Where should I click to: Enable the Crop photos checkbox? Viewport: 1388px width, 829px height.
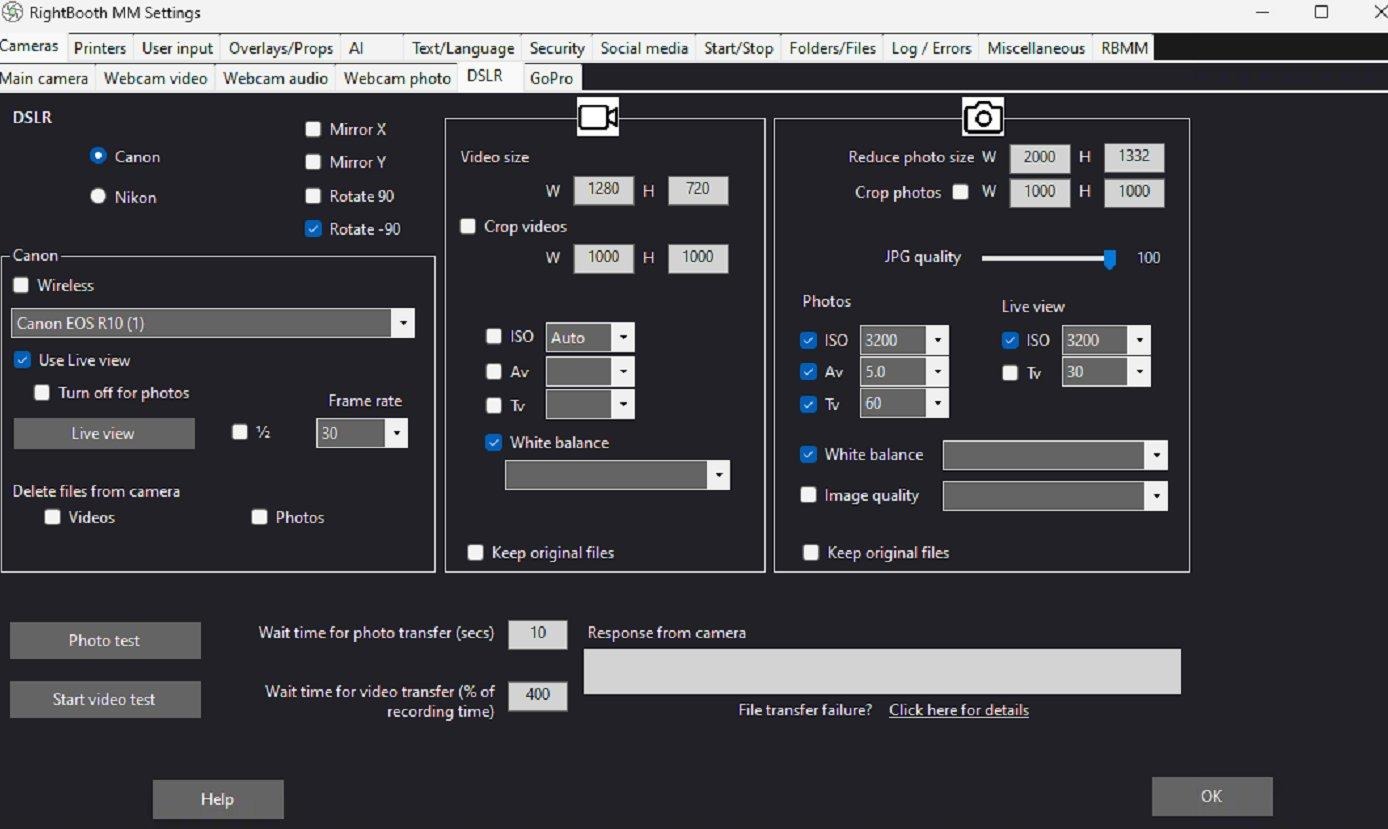tap(960, 192)
